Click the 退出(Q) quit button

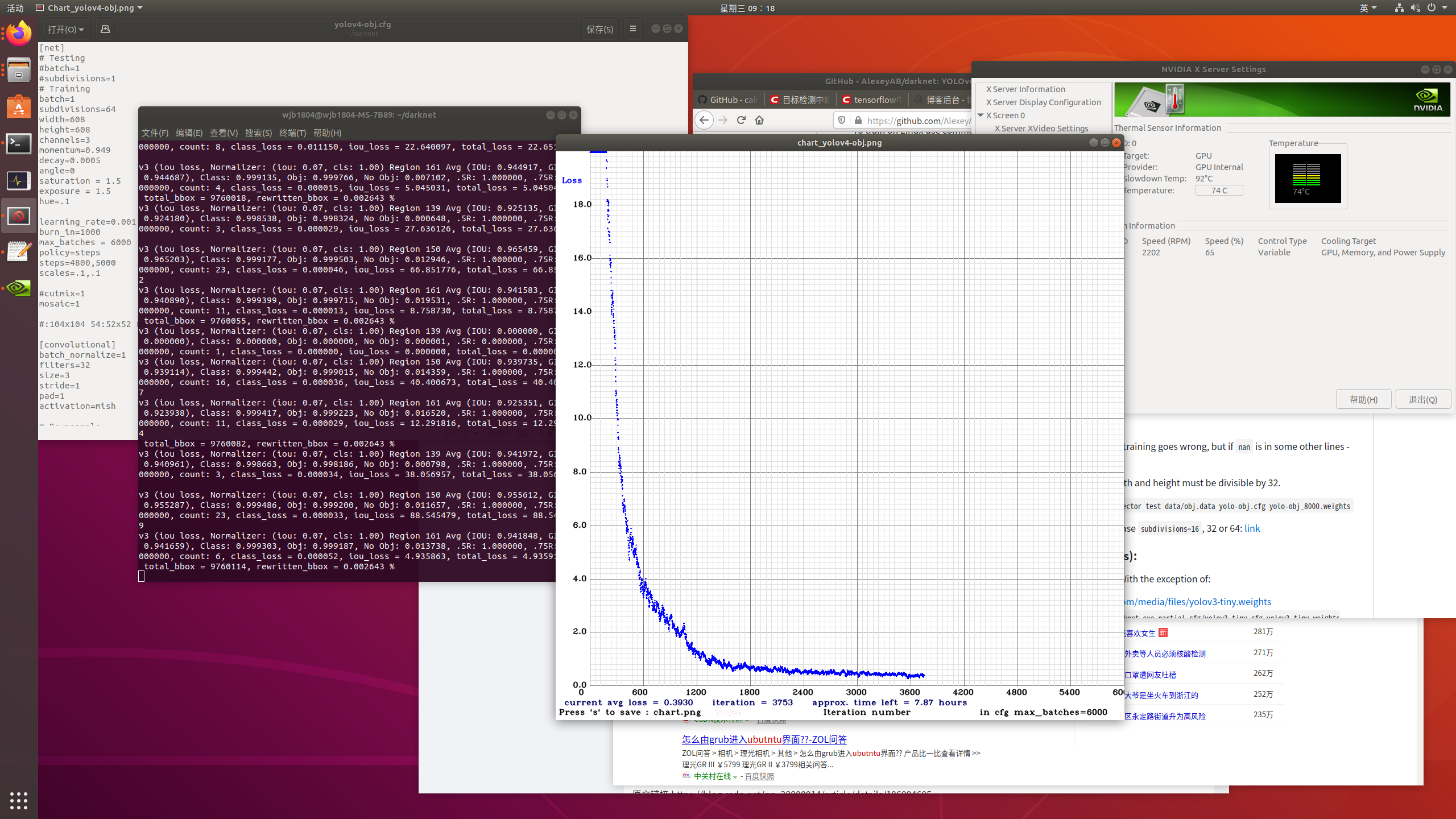click(x=1422, y=399)
